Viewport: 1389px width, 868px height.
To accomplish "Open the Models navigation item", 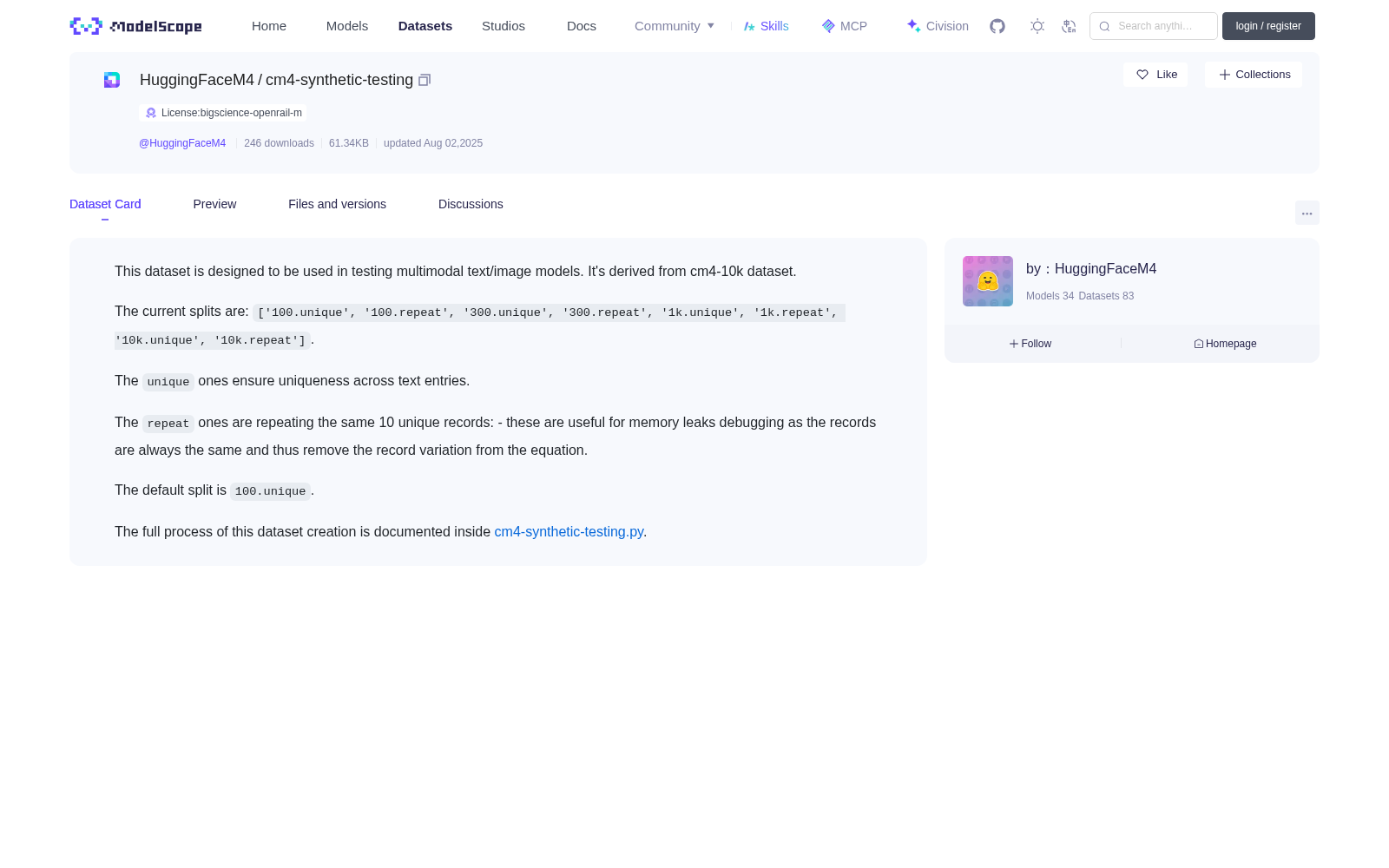I will click(x=347, y=26).
